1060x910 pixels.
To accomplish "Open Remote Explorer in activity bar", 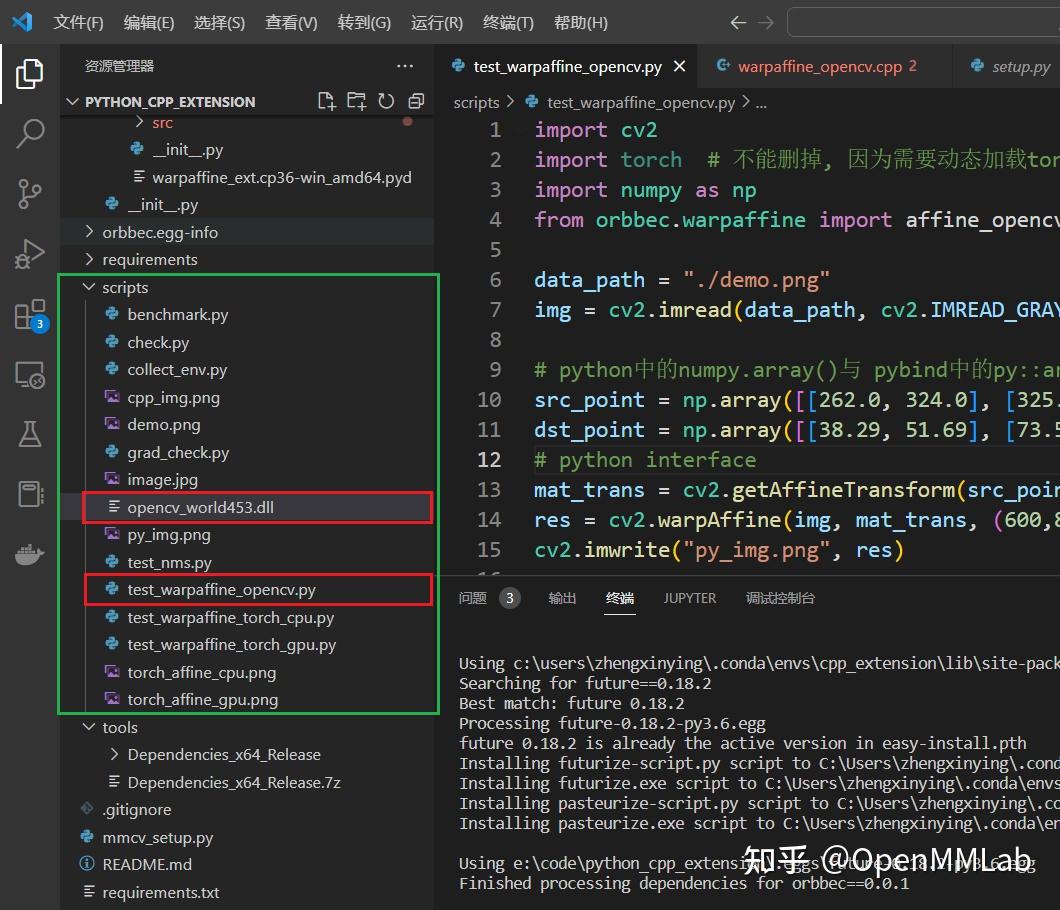I will coord(30,375).
